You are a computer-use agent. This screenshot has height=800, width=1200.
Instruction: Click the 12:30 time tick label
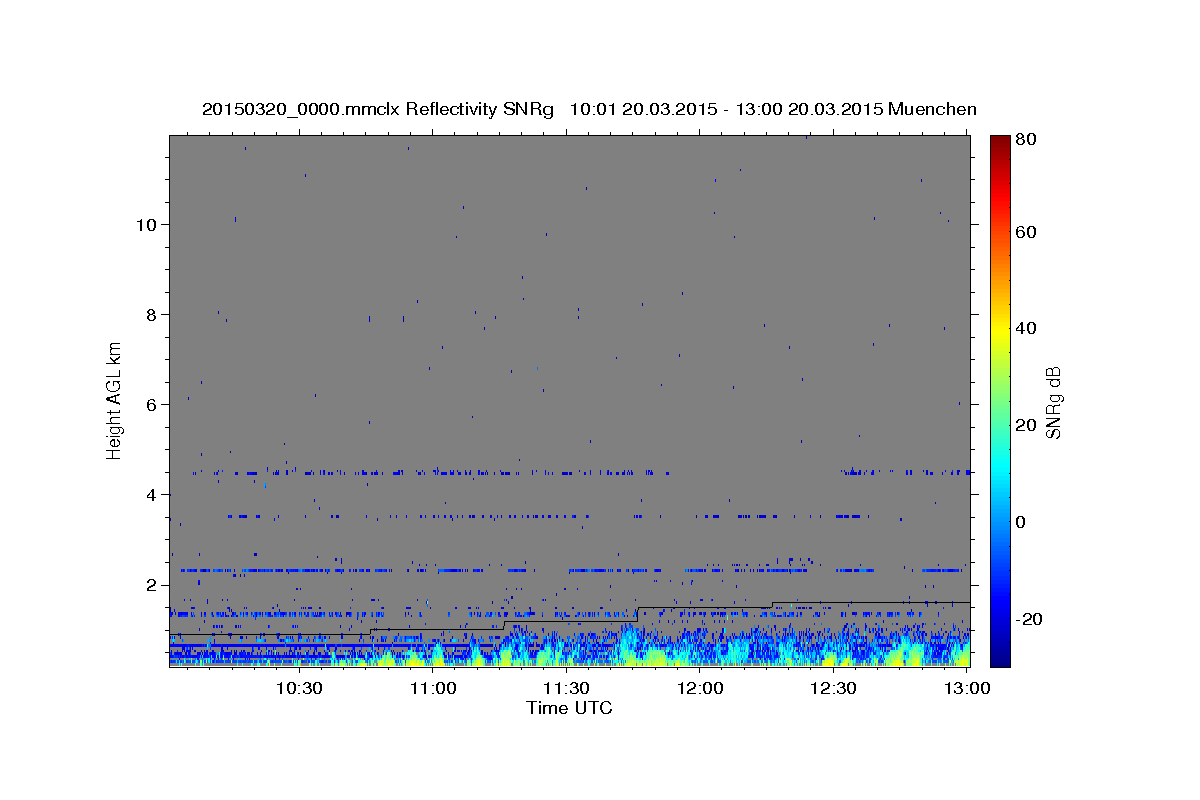[x=833, y=688]
